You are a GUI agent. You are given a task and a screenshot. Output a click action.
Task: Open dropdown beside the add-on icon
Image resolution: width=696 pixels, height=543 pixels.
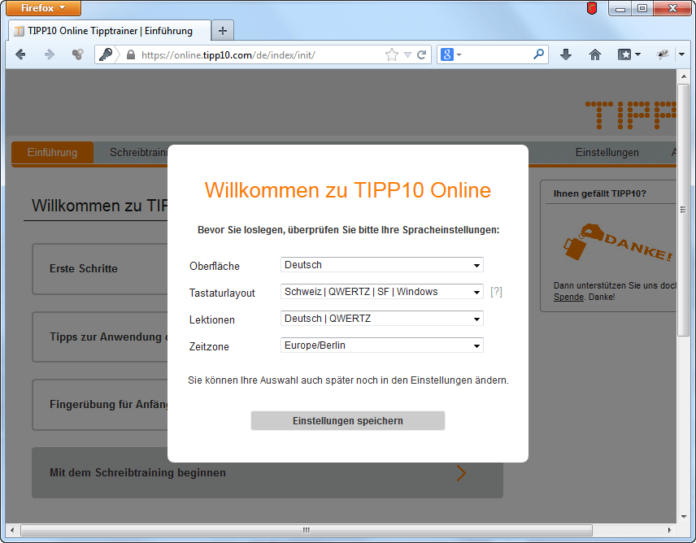tap(681, 55)
